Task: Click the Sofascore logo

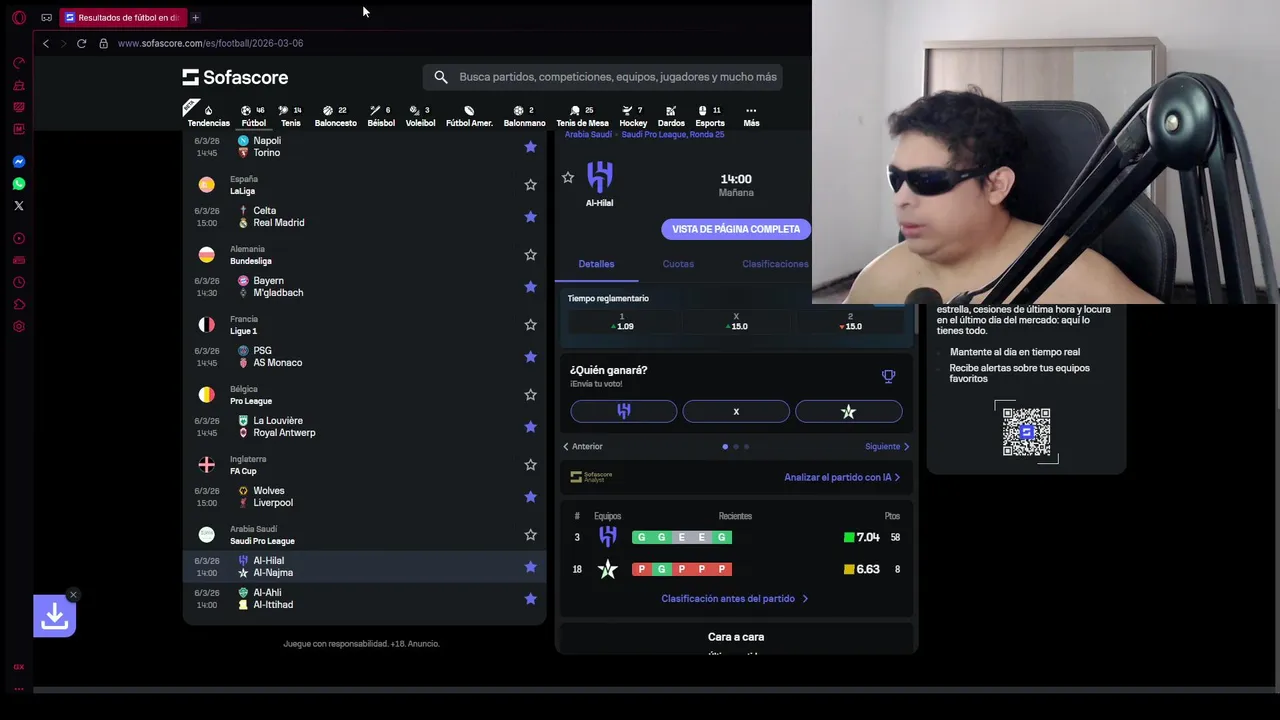Action: [235, 77]
